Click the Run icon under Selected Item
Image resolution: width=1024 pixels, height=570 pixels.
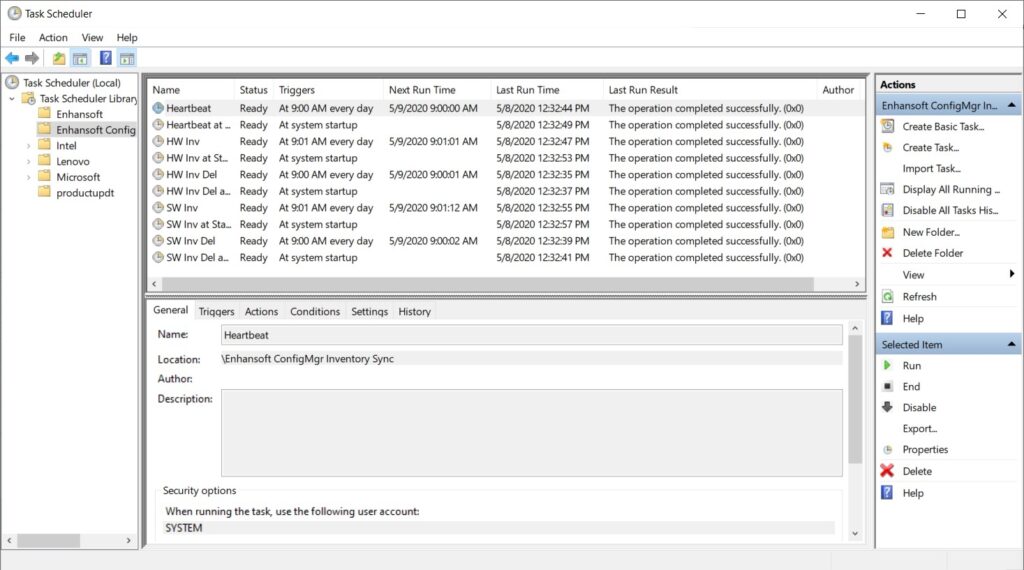tap(886, 366)
